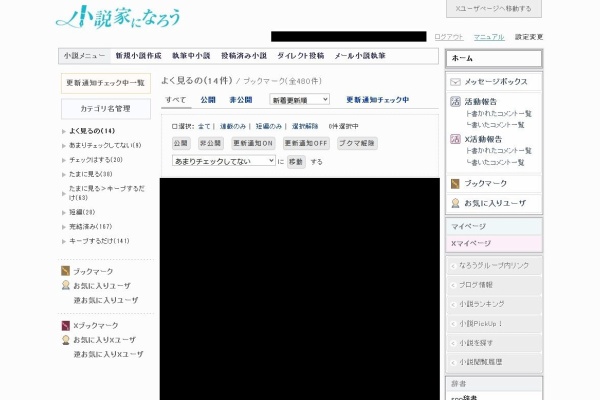This screenshot has width=600, height=400.
Task: Select the すべて tab
Action: pyautogui.click(x=176, y=100)
